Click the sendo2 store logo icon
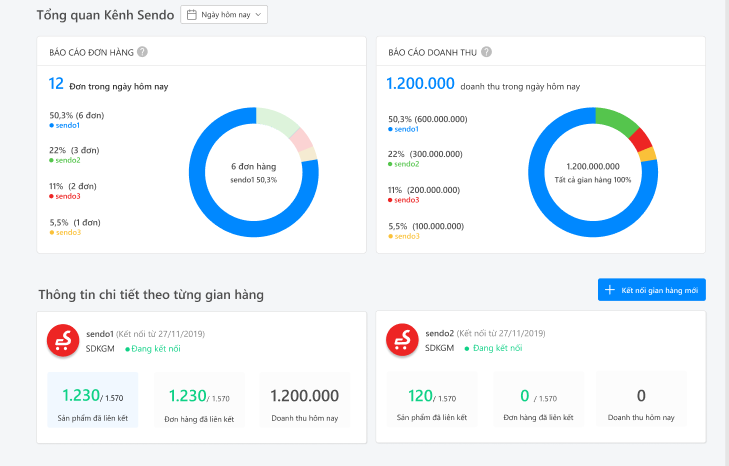 [402, 341]
